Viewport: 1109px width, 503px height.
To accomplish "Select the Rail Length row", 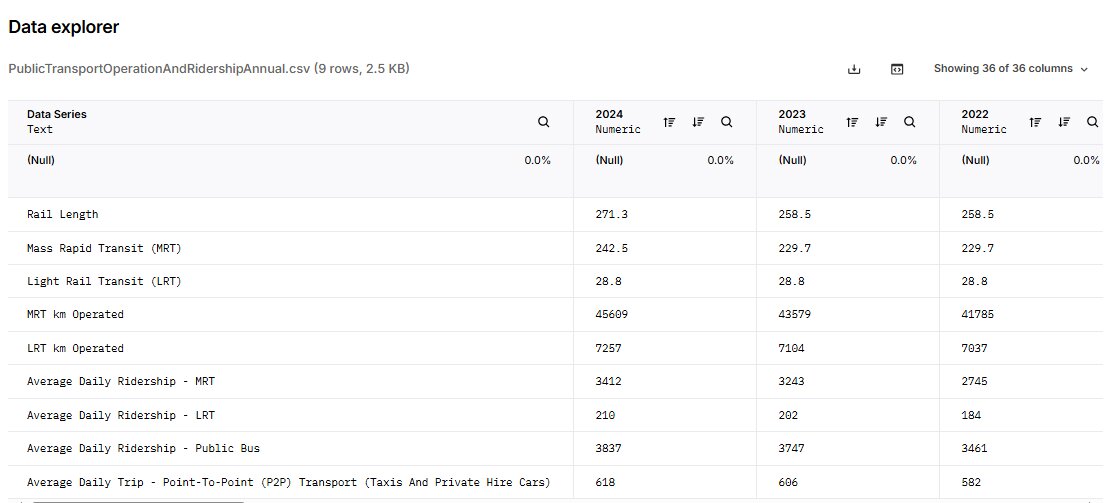I will (63, 214).
